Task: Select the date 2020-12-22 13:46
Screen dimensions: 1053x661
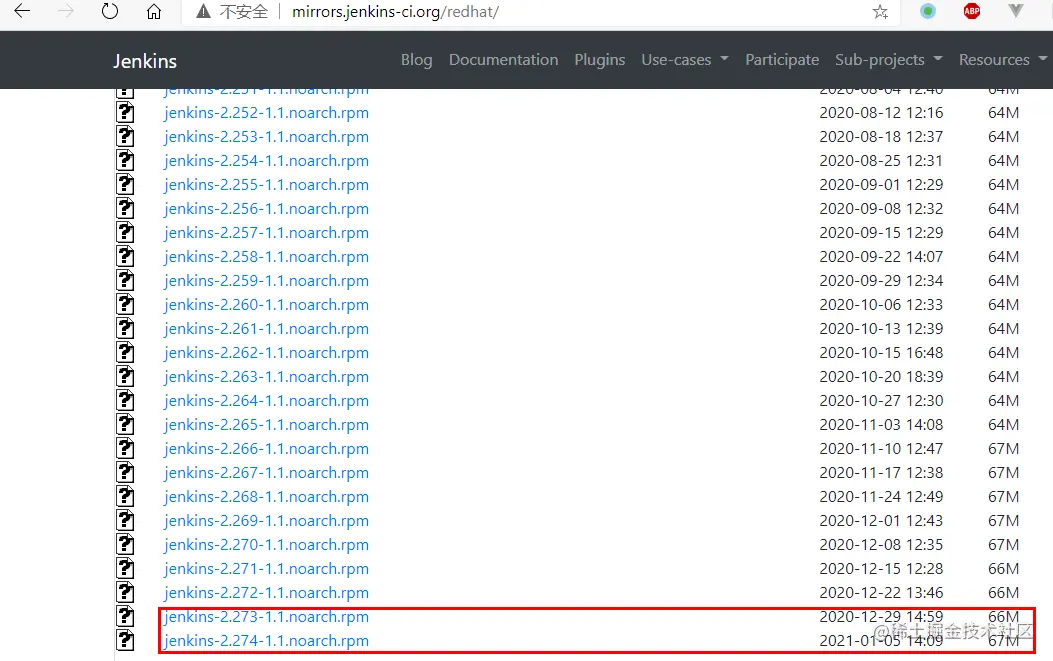Action: coord(881,592)
